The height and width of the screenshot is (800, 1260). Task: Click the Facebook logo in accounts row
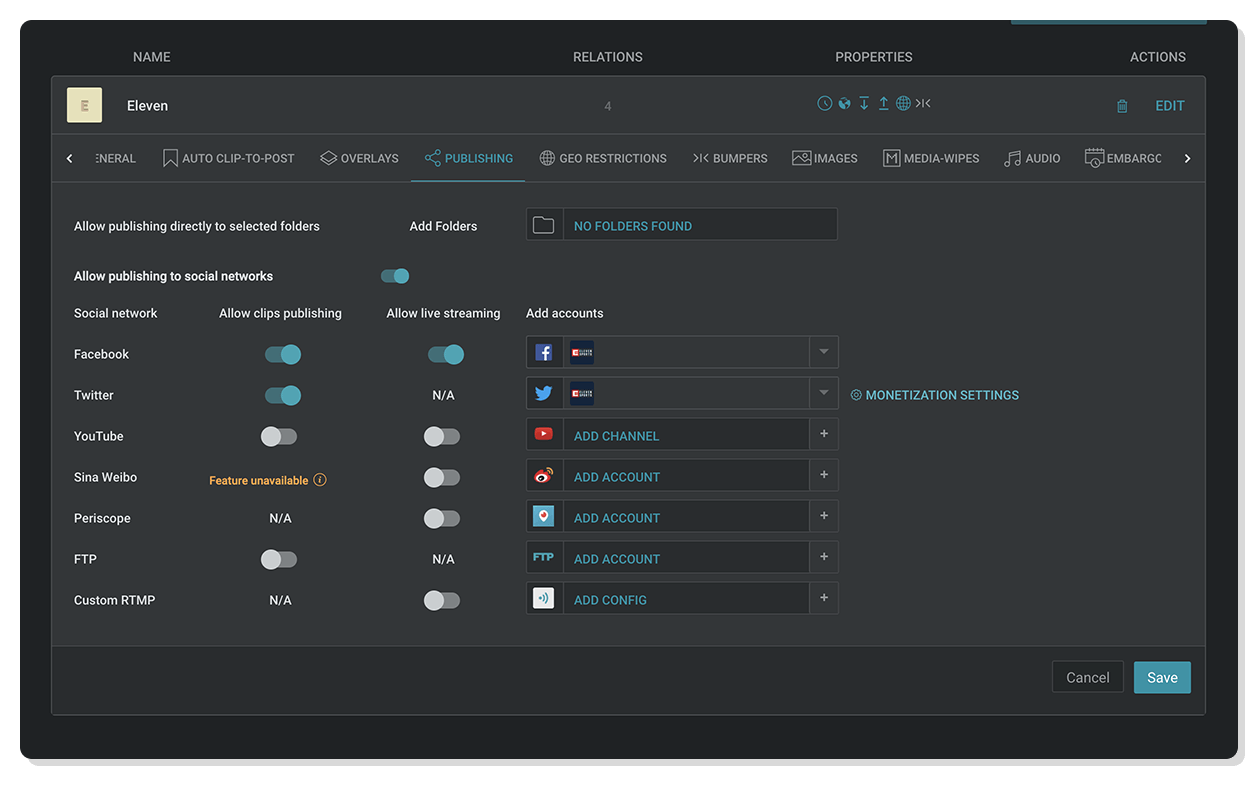point(544,353)
